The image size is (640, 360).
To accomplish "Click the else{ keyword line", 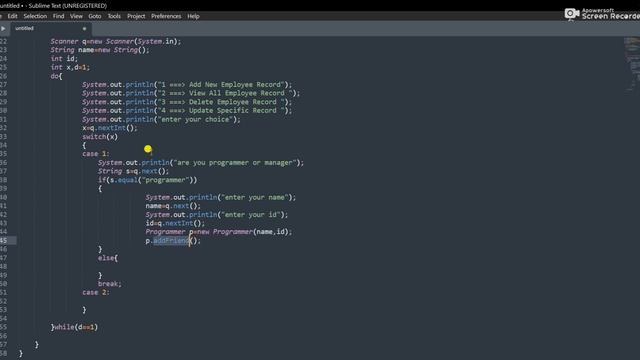I will click(108, 258).
